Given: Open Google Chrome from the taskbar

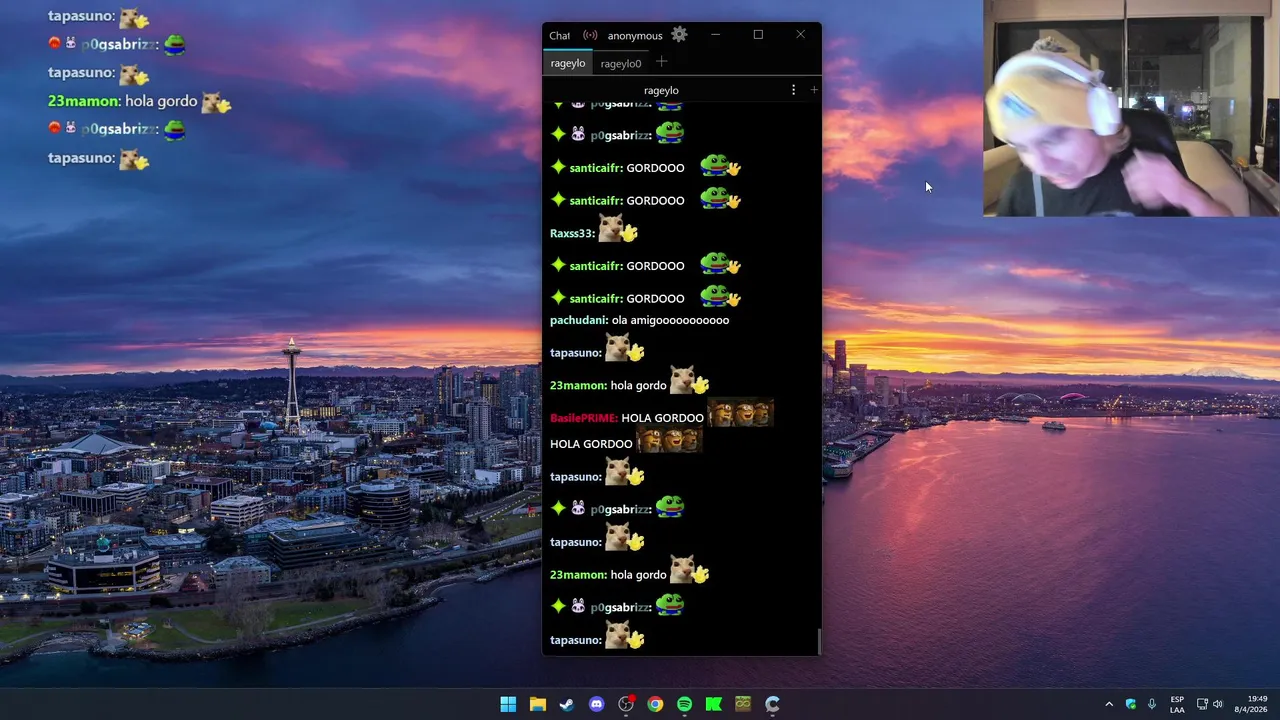Looking at the screenshot, I should point(655,704).
